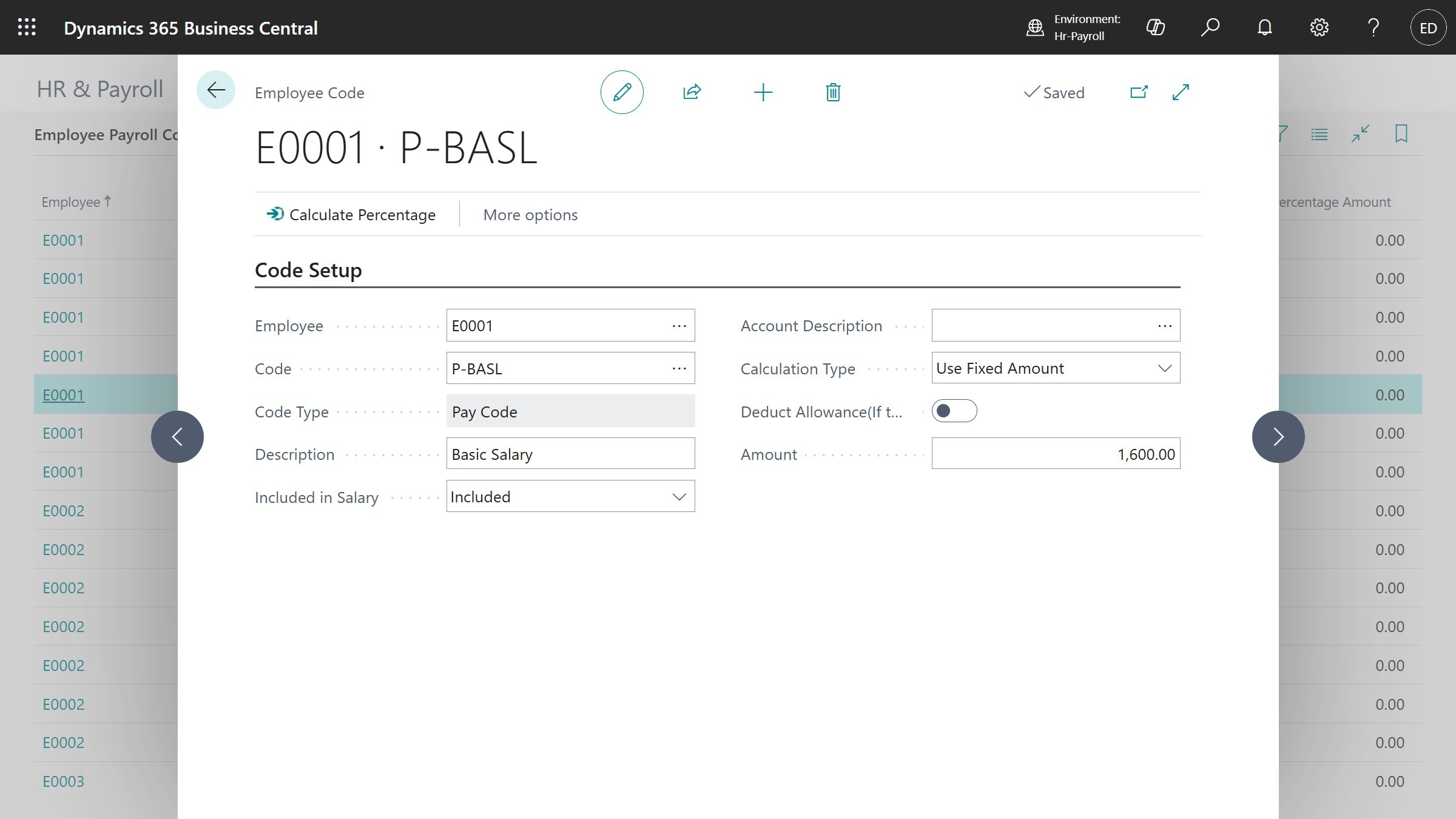Go to previous record with left chevron
Screen dimensions: 1456x819
(177, 437)
